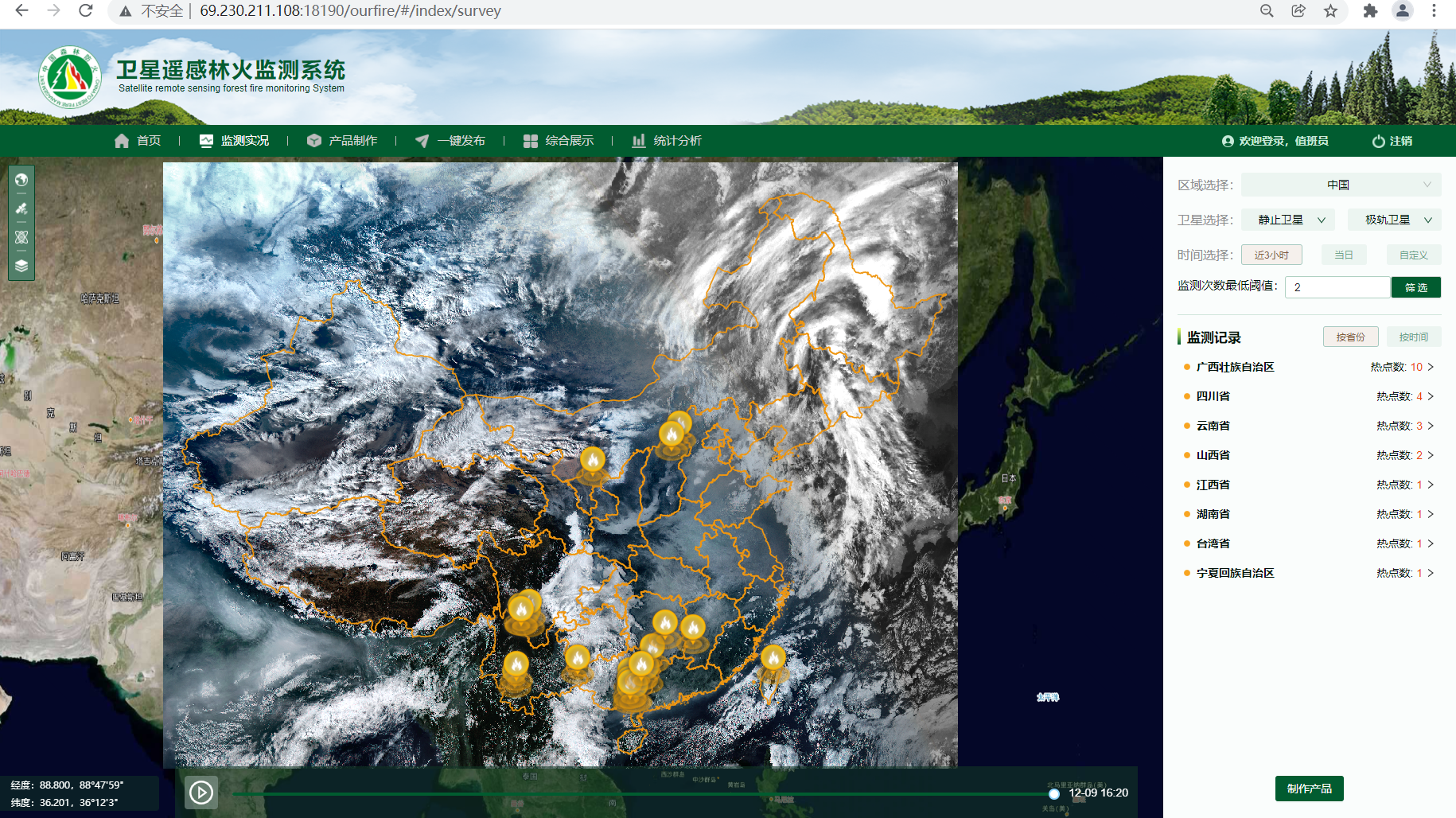Viewport: 1456px width, 818px height.
Task: Click the browser zoom magnifier icon
Action: (x=1267, y=10)
